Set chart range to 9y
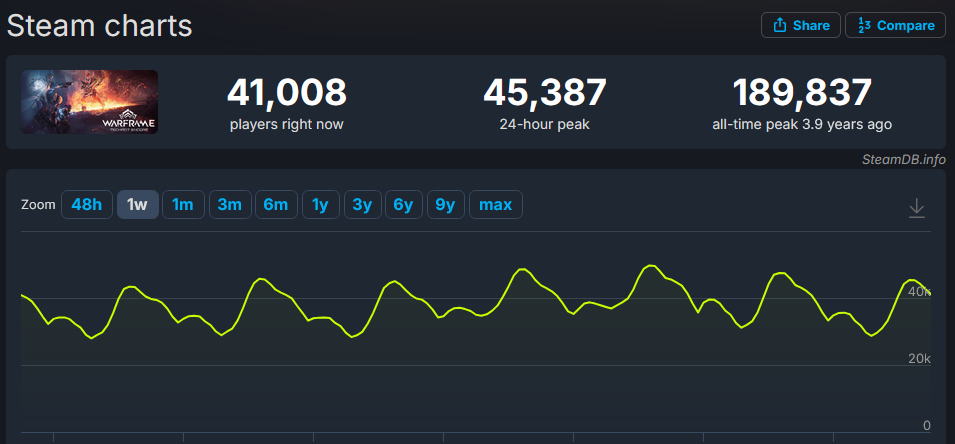Image resolution: width=955 pixels, height=444 pixels. pos(445,205)
